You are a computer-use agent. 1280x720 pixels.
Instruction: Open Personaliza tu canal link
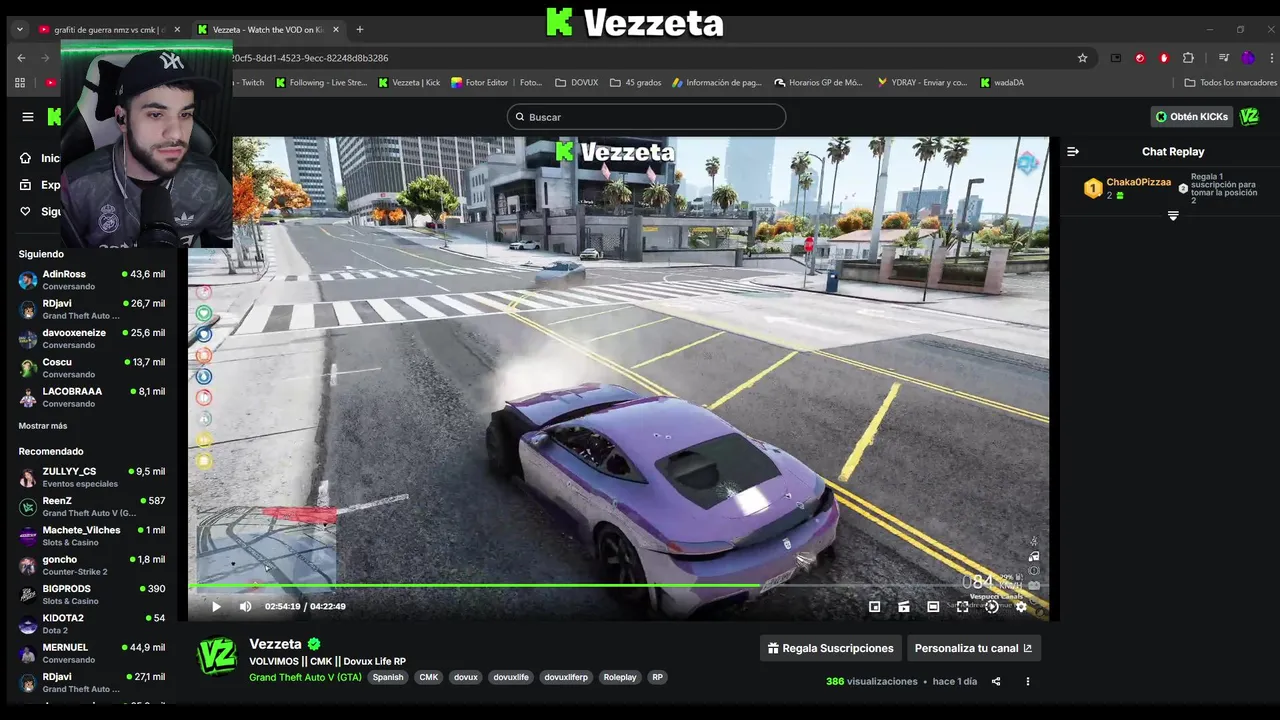[x=973, y=648]
